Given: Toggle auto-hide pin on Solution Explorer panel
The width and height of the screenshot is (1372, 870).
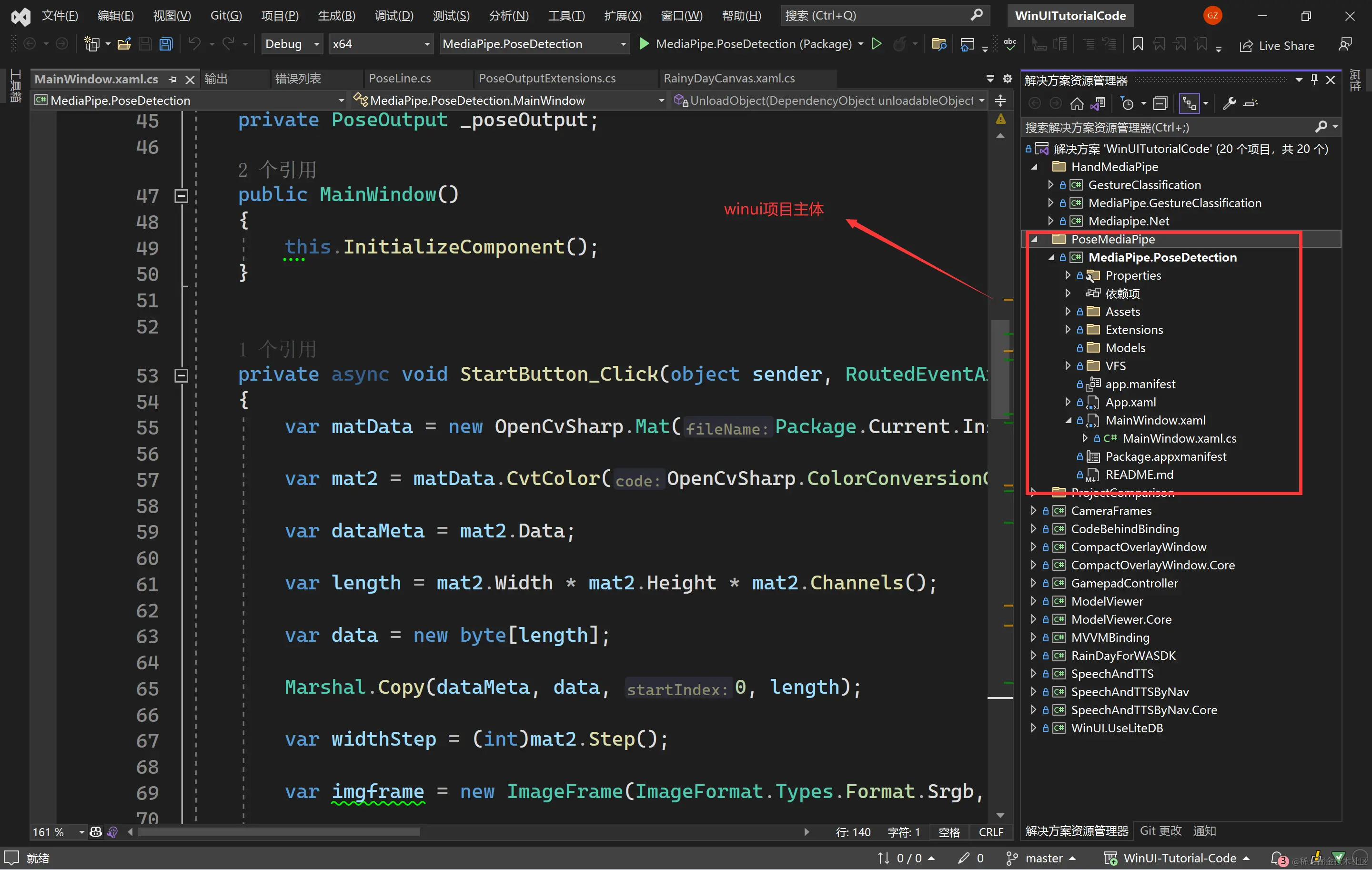Looking at the screenshot, I should click(1314, 80).
